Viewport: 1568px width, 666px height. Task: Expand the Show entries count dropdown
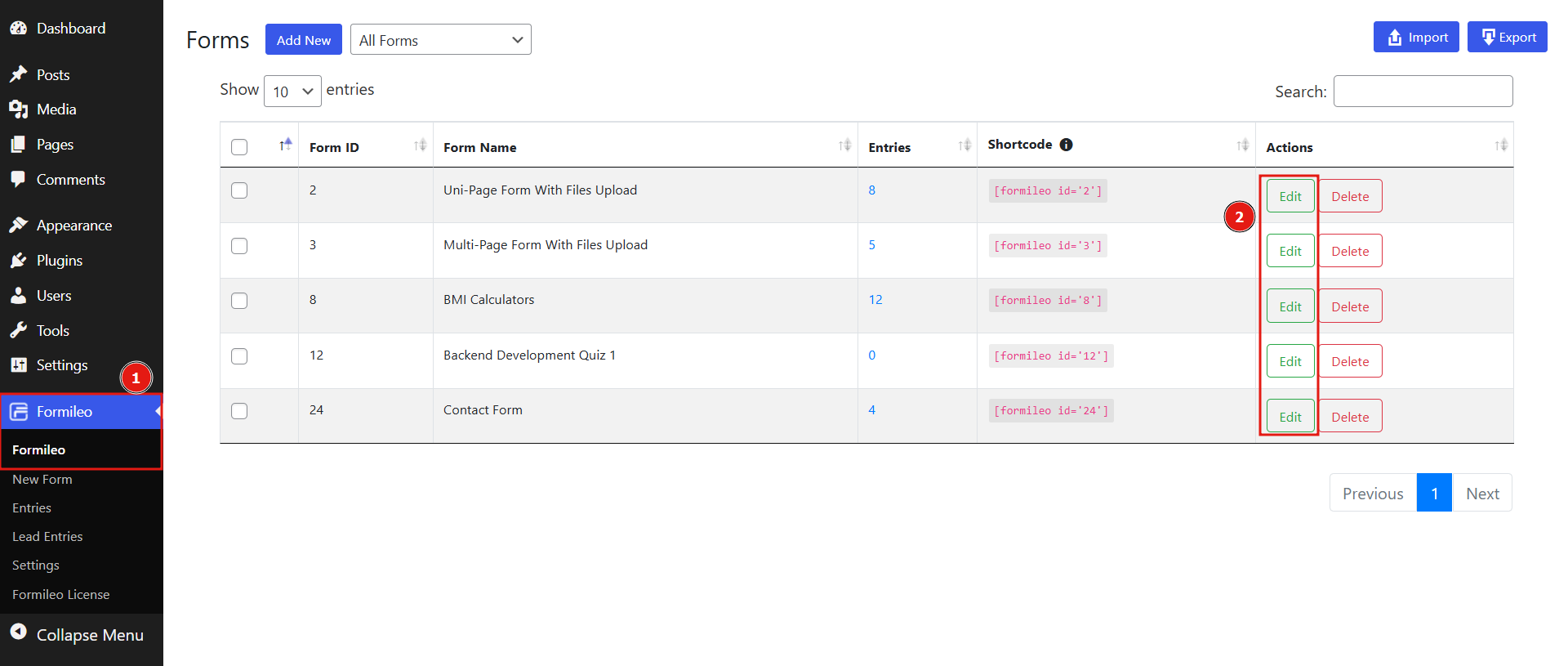click(292, 92)
